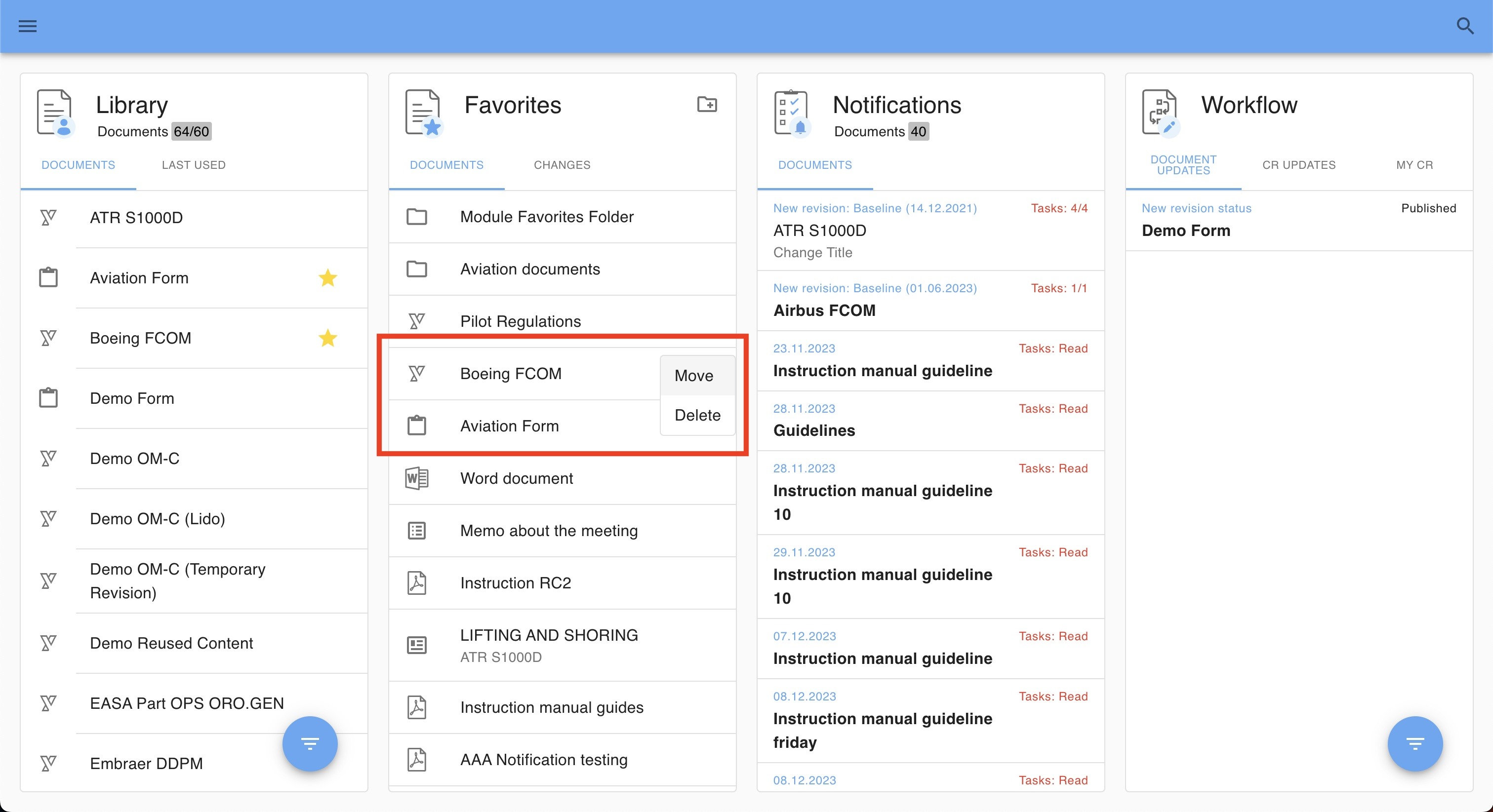Click the Word document file icon

417,478
